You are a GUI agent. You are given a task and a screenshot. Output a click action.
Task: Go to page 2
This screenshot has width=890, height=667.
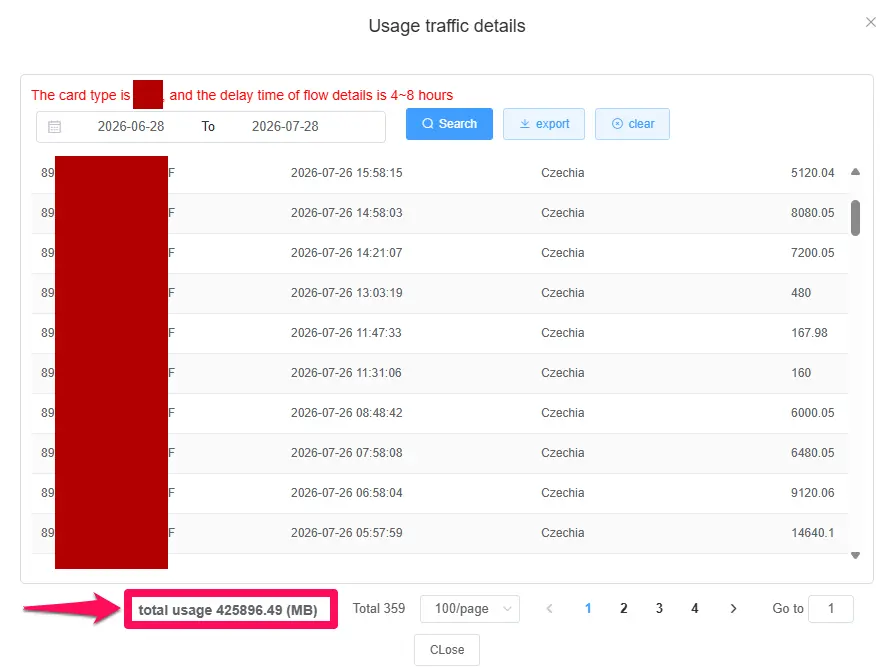click(x=623, y=609)
